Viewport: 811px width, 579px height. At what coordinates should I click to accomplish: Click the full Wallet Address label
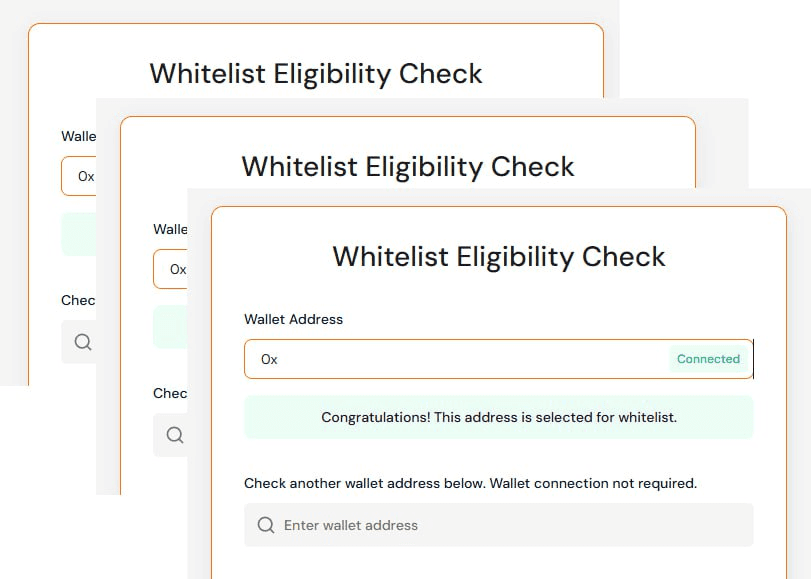tap(293, 319)
